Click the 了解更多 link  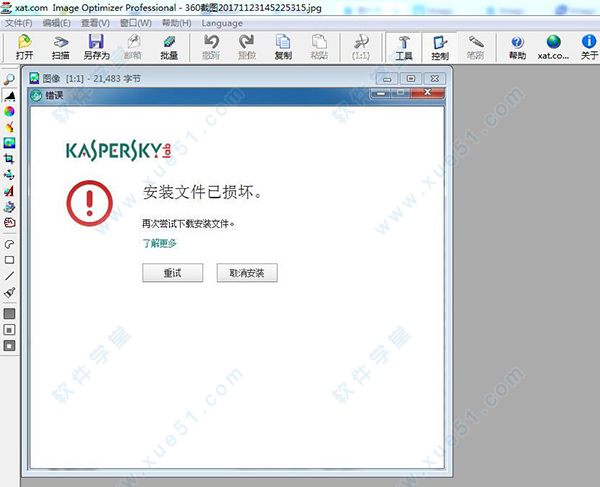click(159, 243)
